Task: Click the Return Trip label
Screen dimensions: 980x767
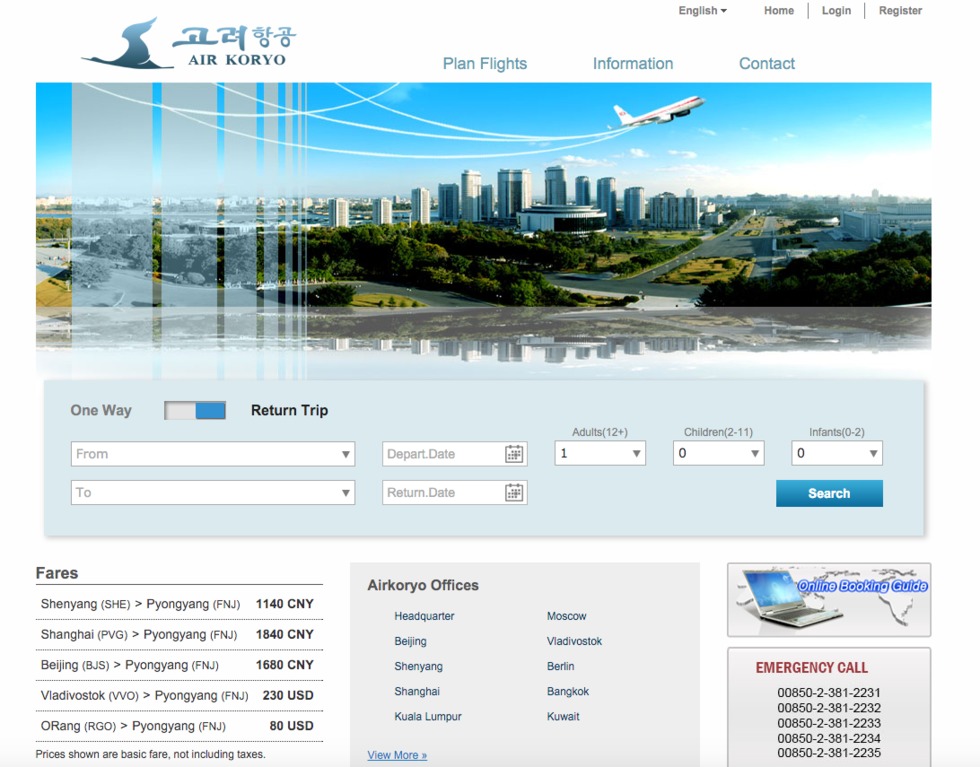Action: [x=289, y=411]
